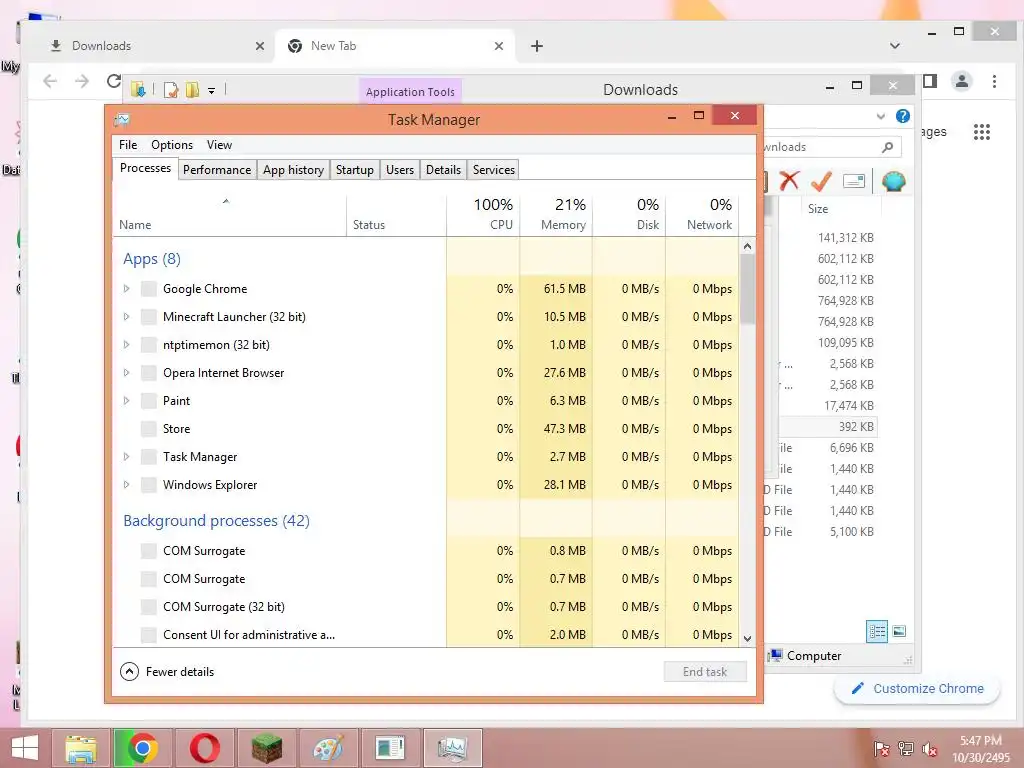Click the Chrome forward arrow
The height and width of the screenshot is (768, 1024).
coord(82,81)
